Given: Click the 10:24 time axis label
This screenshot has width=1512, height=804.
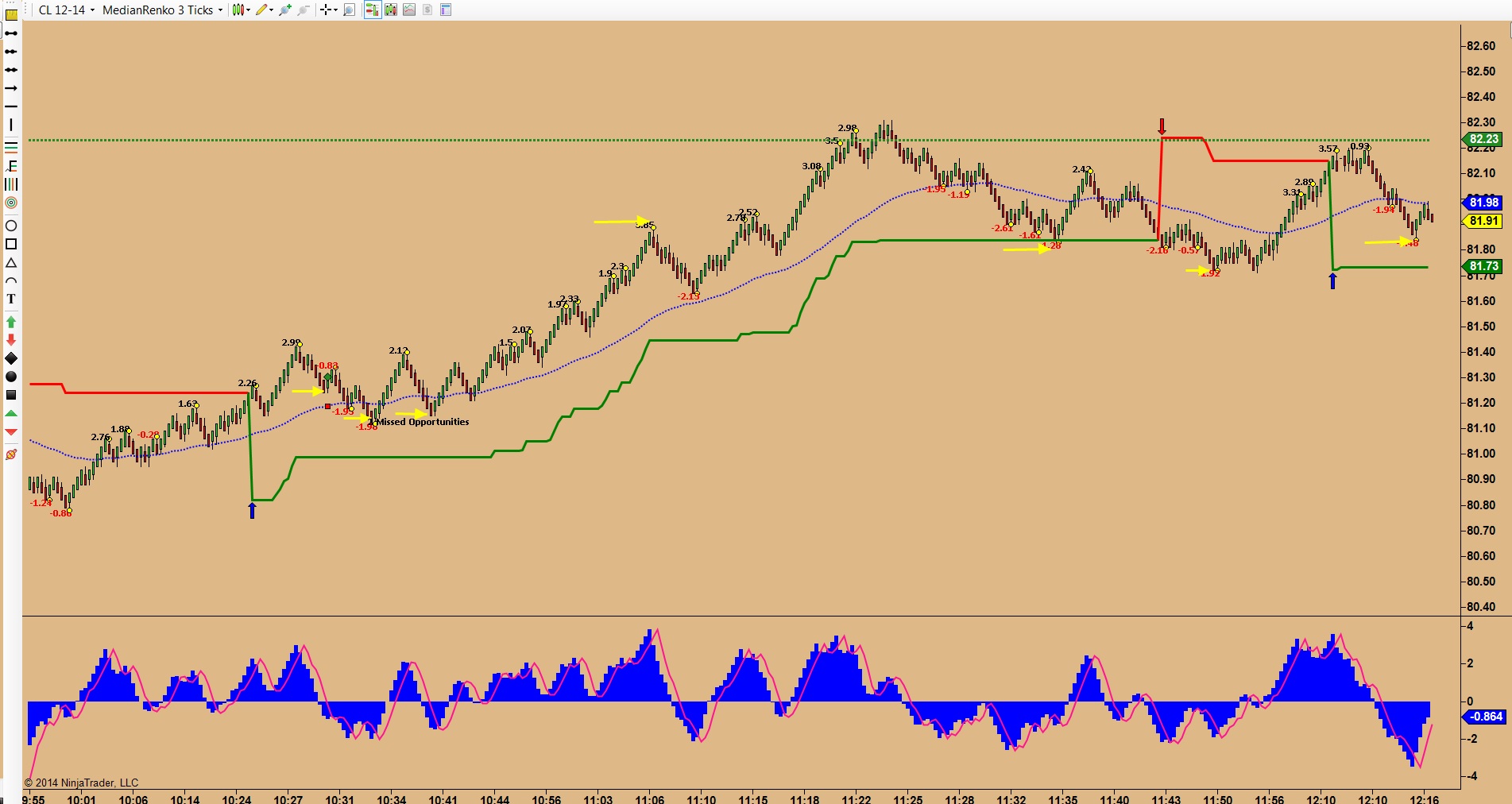Looking at the screenshot, I should [x=237, y=798].
